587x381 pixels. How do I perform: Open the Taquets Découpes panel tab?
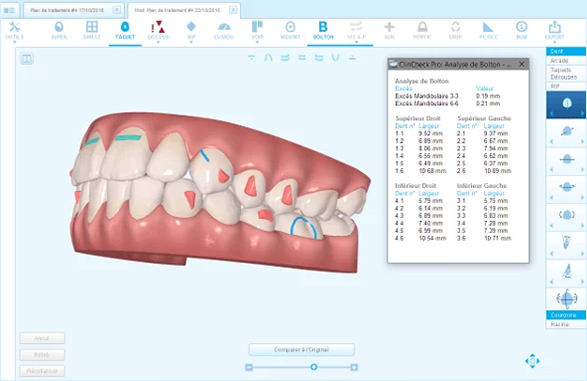[x=566, y=73]
